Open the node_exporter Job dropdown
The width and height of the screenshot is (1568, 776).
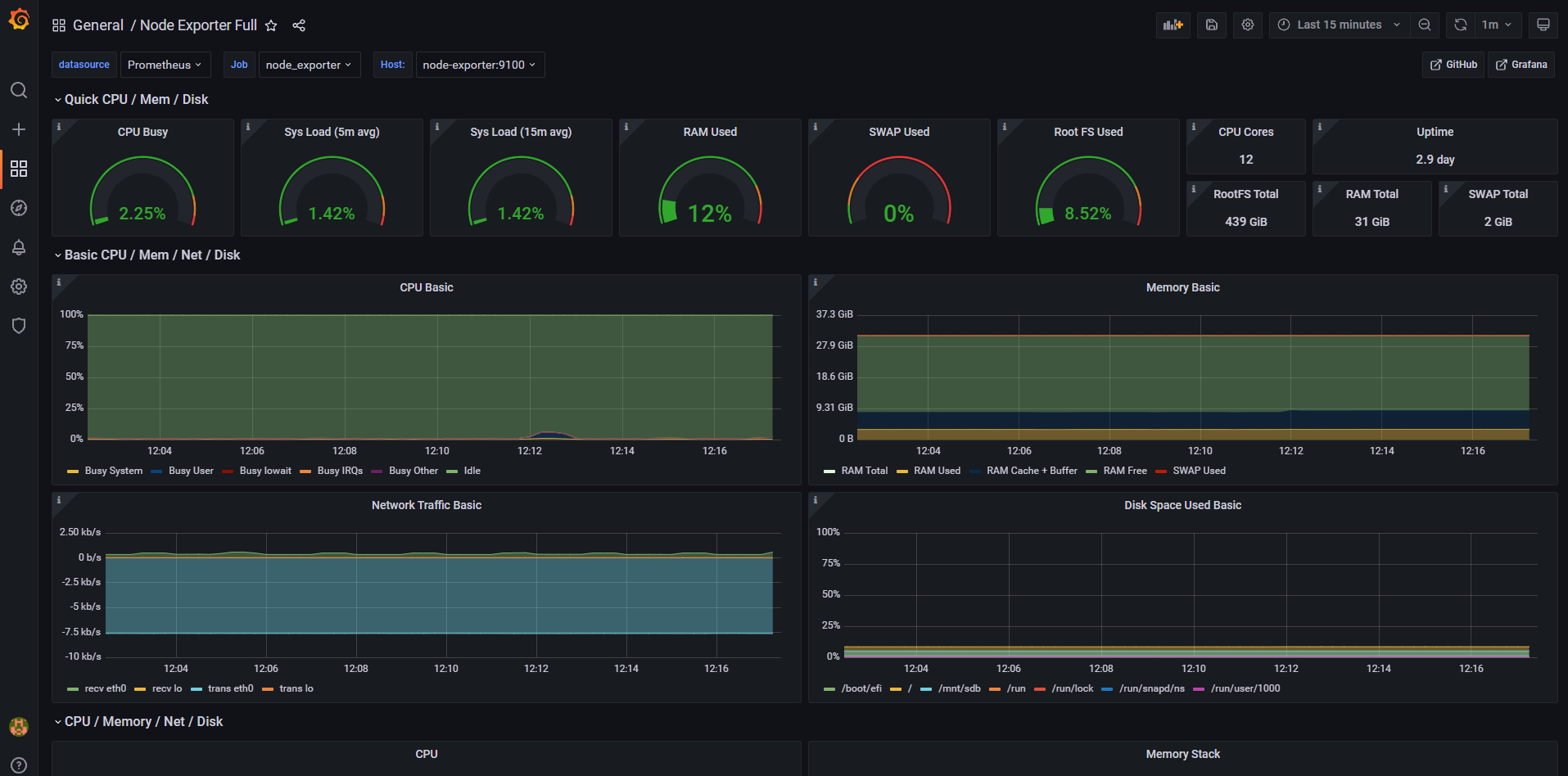click(x=309, y=65)
